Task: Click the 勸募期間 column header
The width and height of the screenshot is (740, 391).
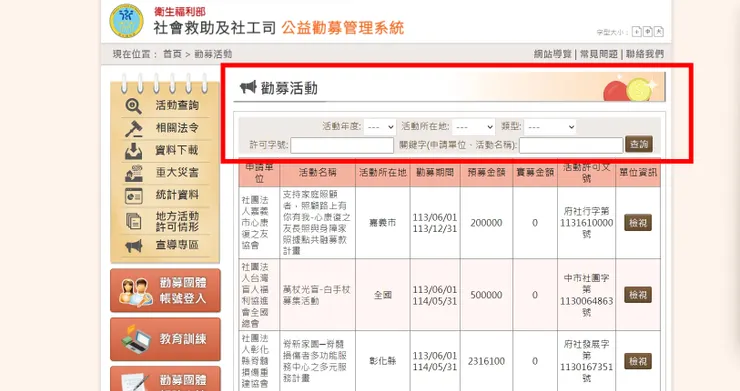Action: [x=435, y=173]
